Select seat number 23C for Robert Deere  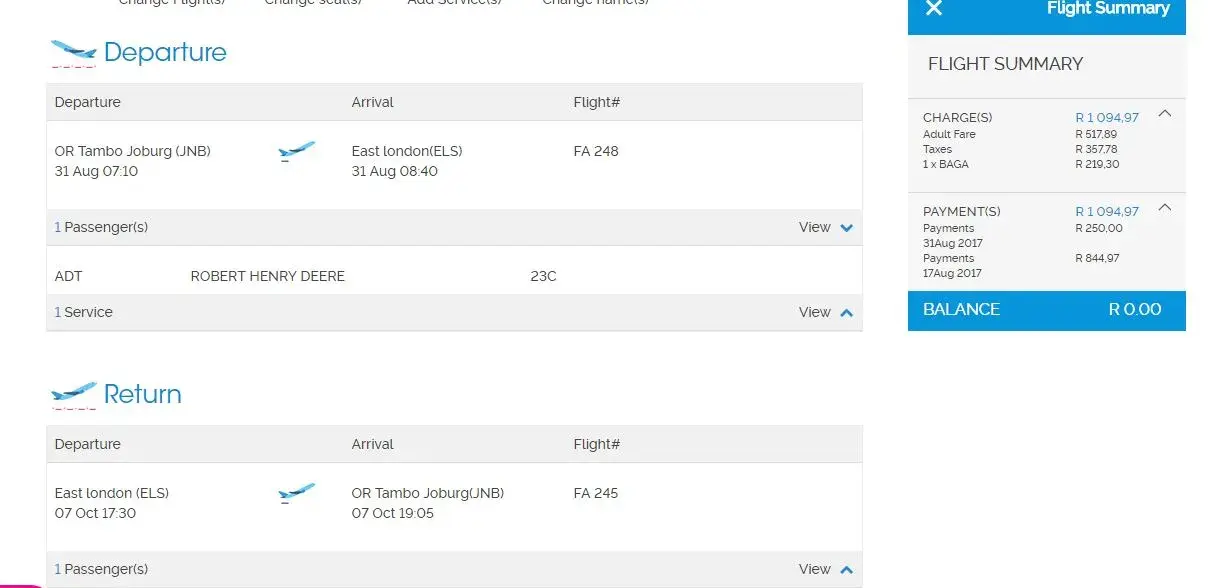click(543, 276)
